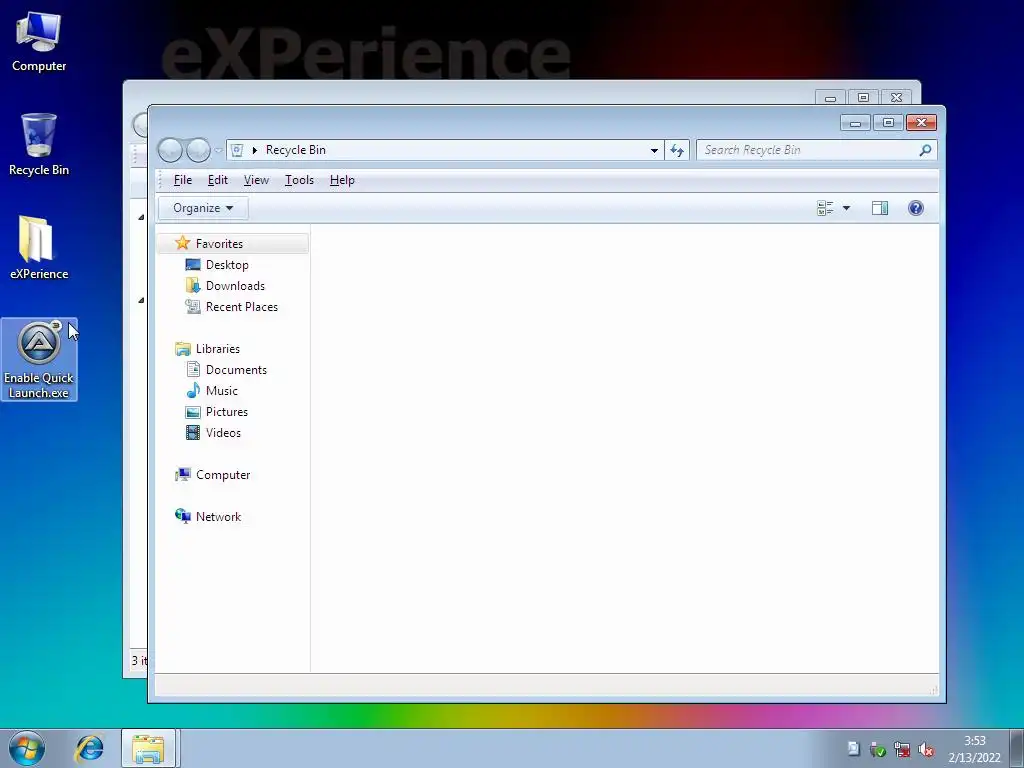Refresh the Recycle Bin view

tap(677, 150)
